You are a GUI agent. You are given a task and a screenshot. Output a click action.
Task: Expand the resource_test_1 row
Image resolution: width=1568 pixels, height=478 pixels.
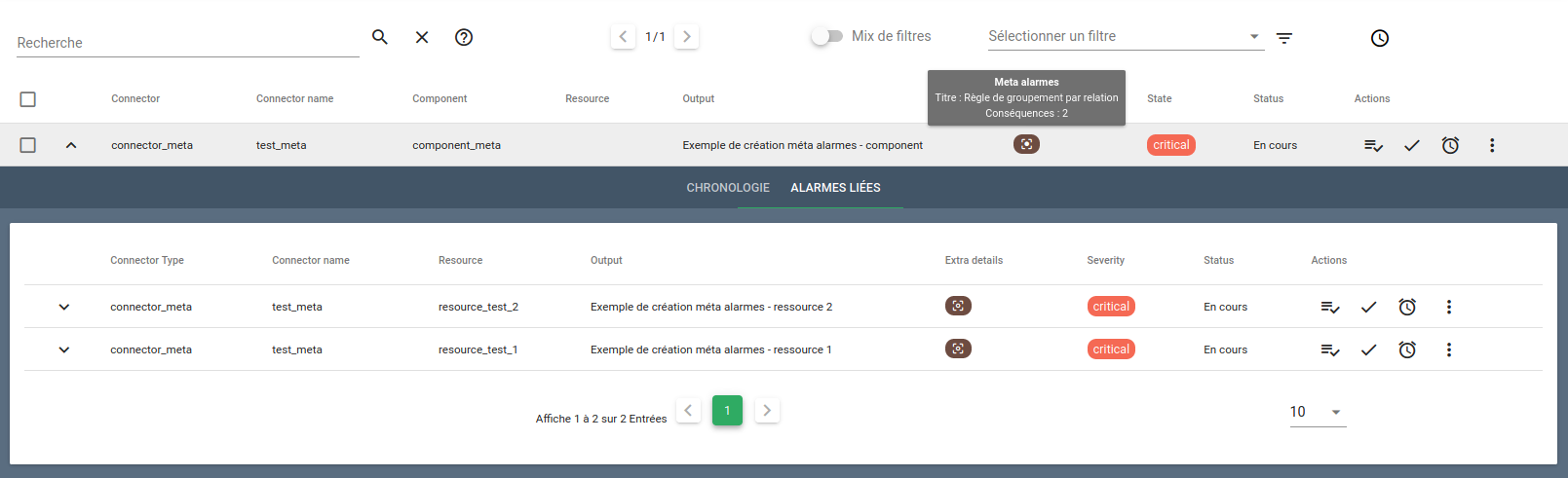click(64, 349)
